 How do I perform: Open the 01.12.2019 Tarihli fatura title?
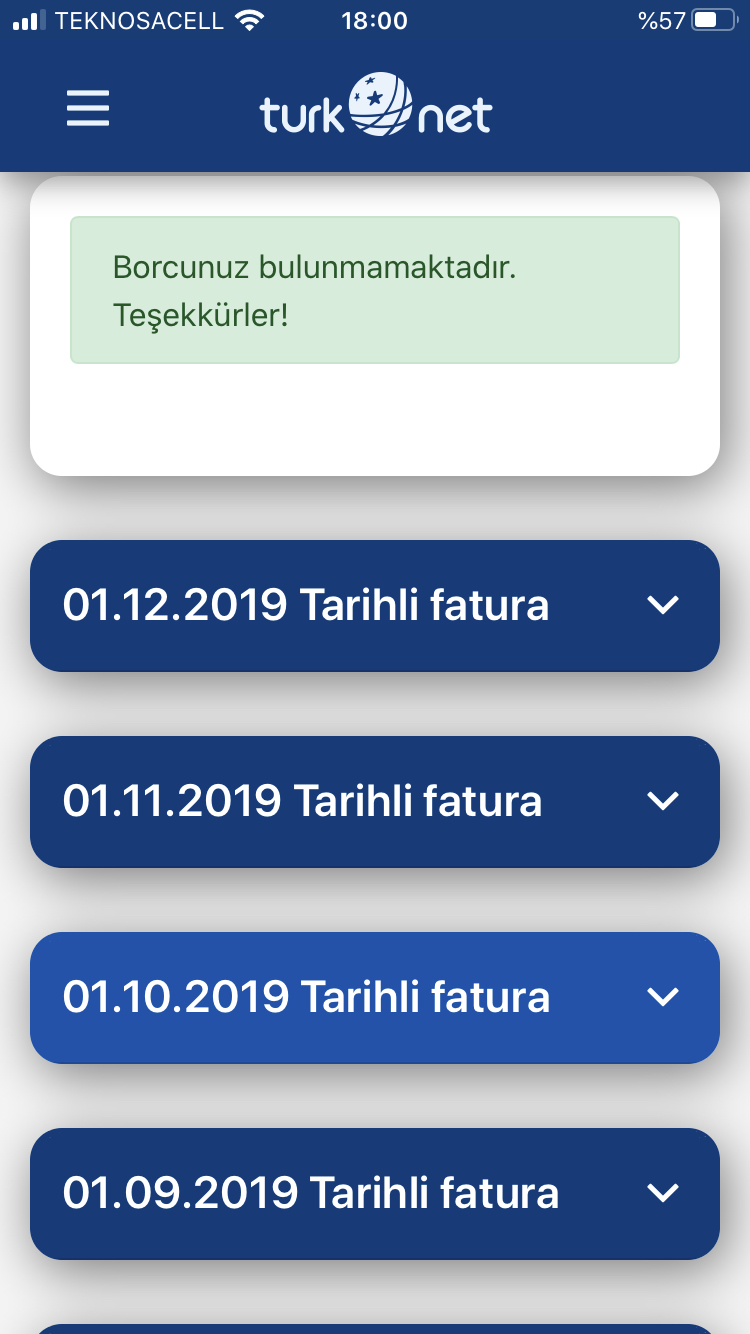[x=306, y=605]
